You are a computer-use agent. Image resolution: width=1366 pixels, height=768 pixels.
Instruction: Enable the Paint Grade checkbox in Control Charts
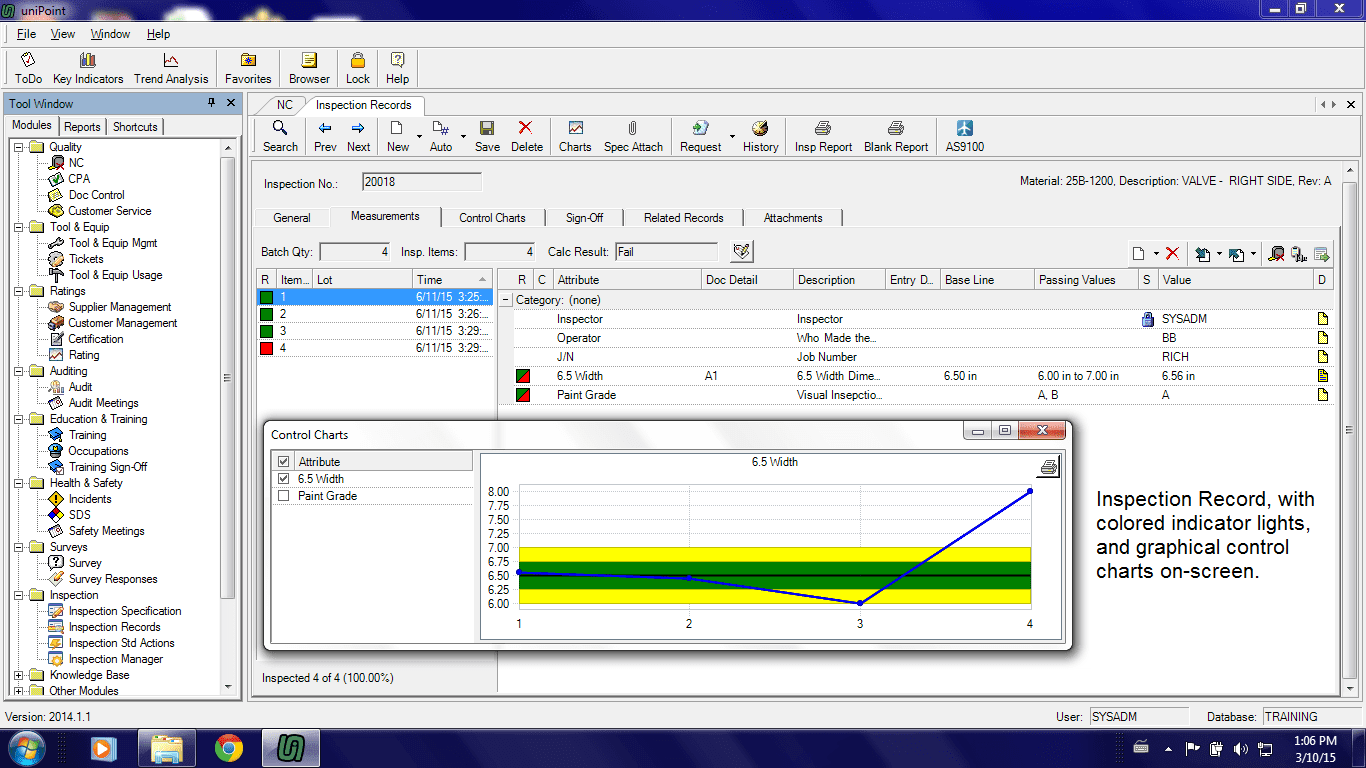point(283,495)
